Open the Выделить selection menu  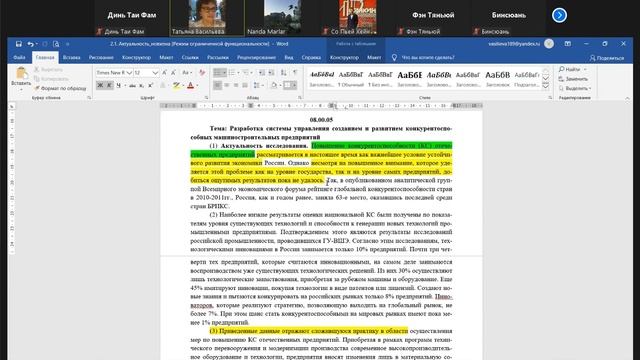coord(575,88)
